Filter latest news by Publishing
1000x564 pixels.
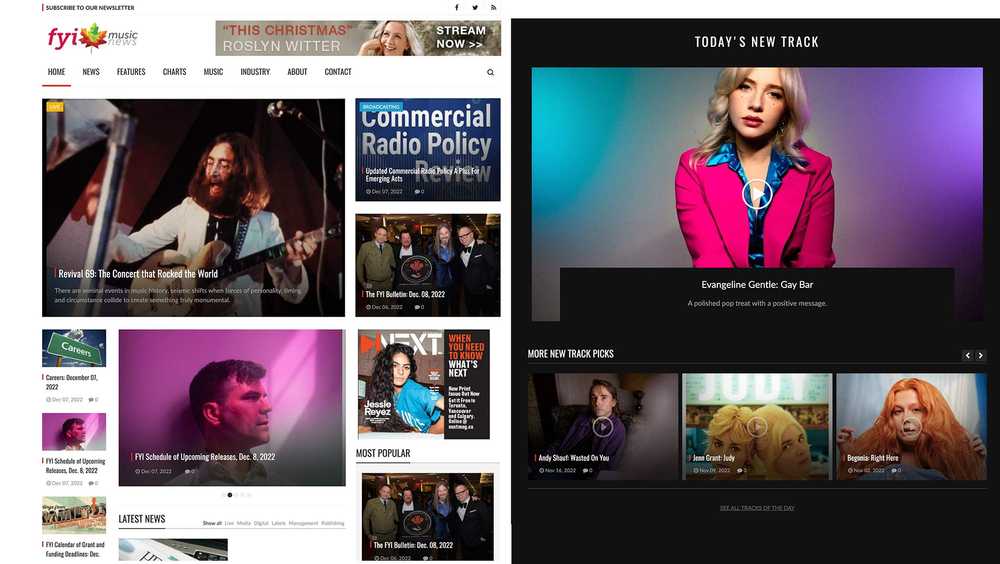332,523
